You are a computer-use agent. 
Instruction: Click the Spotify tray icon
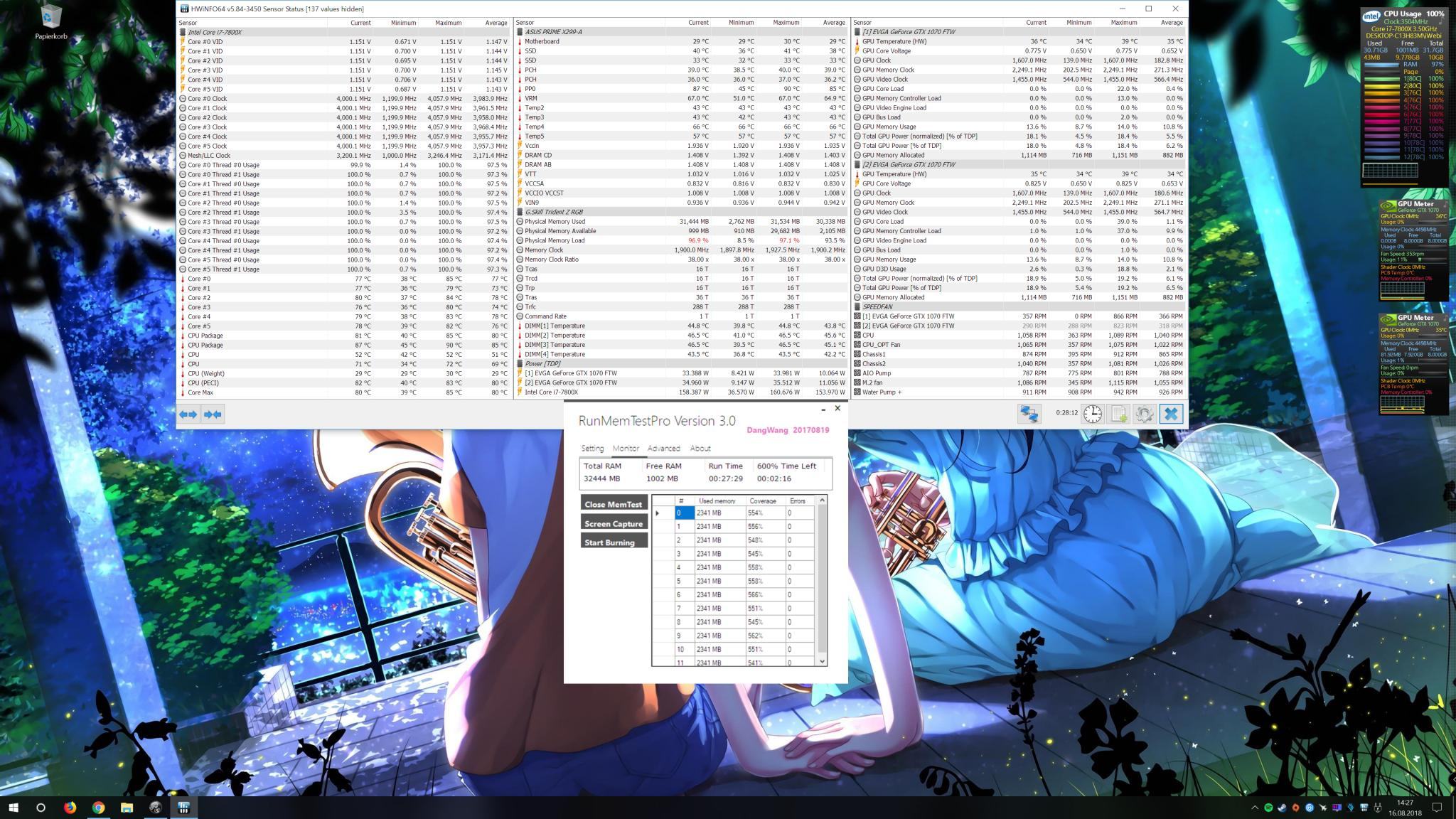point(1268,808)
